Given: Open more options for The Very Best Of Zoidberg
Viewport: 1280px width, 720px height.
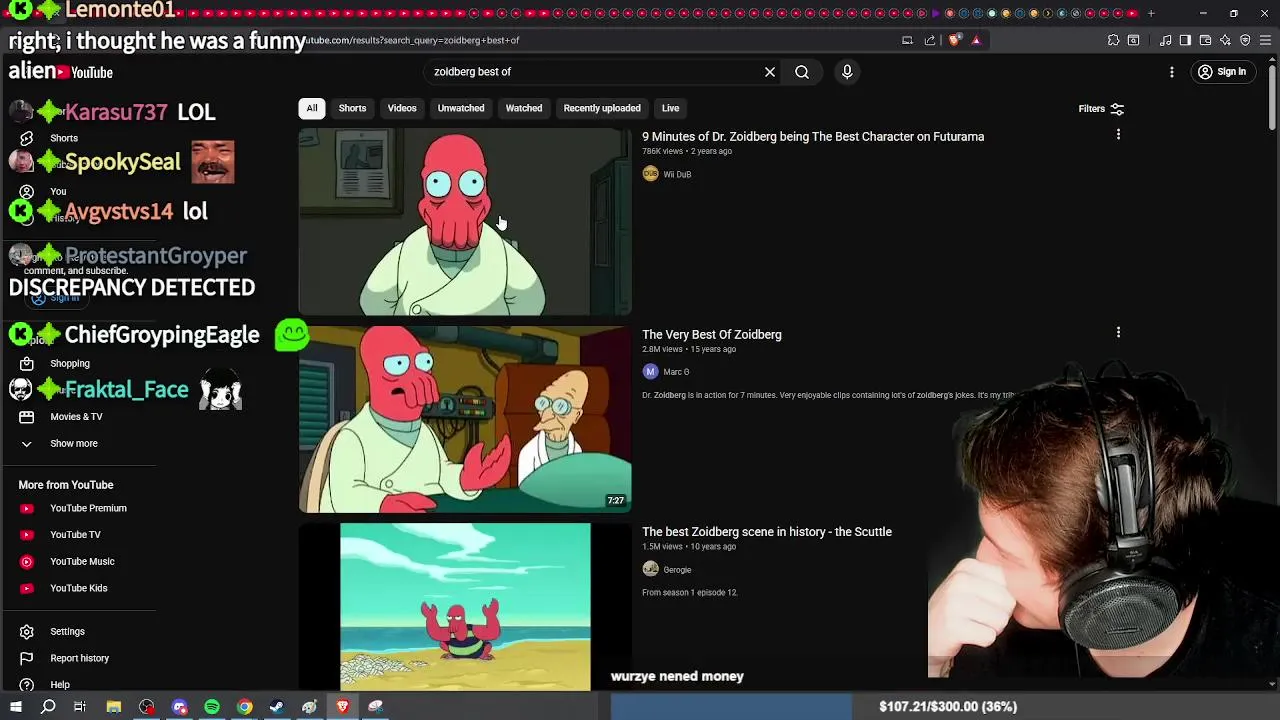Looking at the screenshot, I should pyautogui.click(x=1118, y=332).
